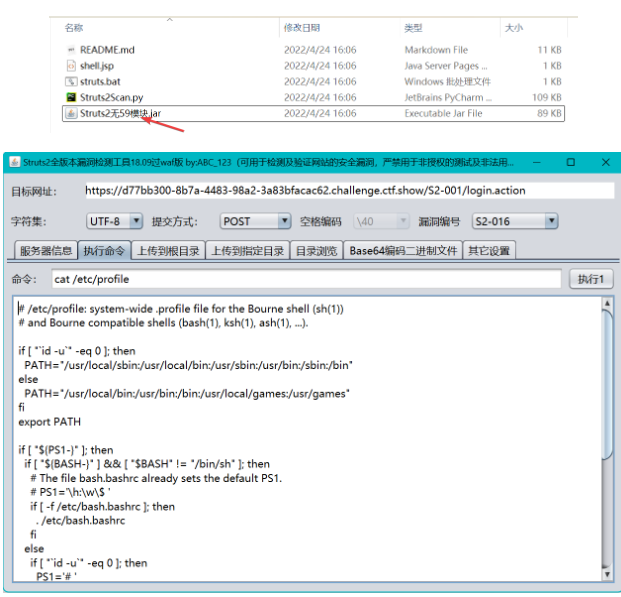The height and width of the screenshot is (597, 621).
Task: Select the Struts2Scan.py PyCharm icon
Action: tap(71, 97)
